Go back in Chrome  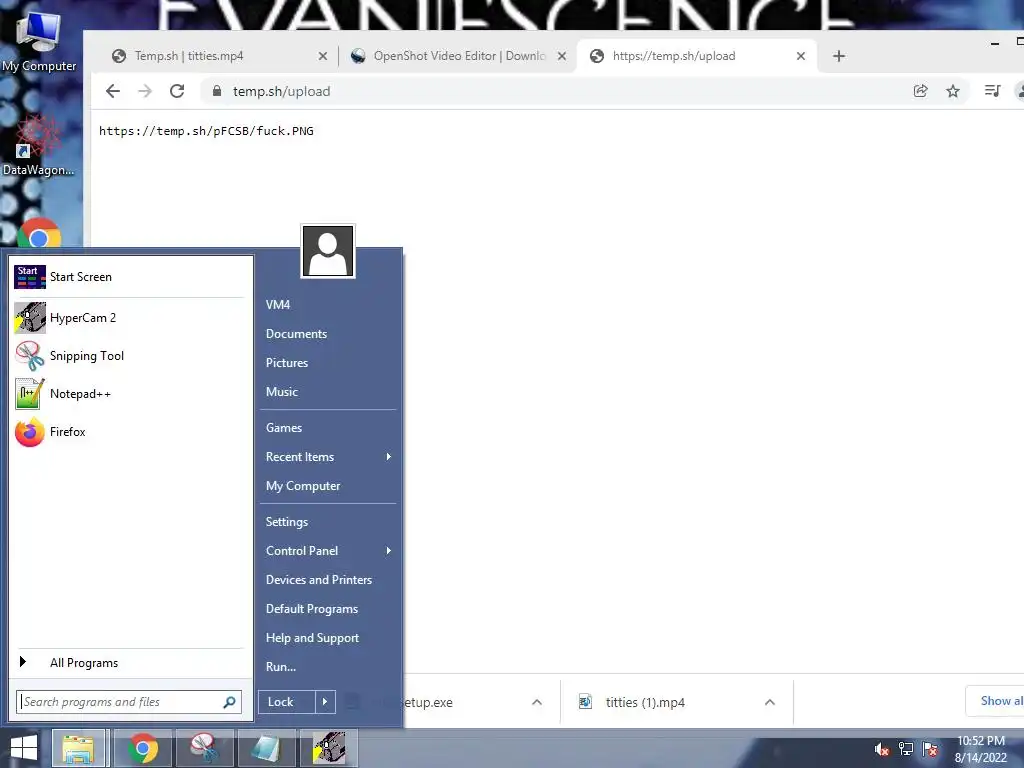113,91
